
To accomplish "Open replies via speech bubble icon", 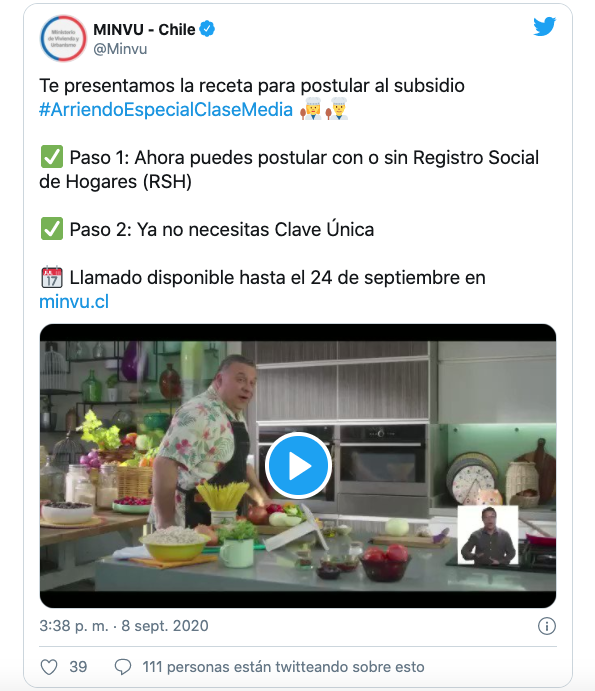I will [x=123, y=667].
